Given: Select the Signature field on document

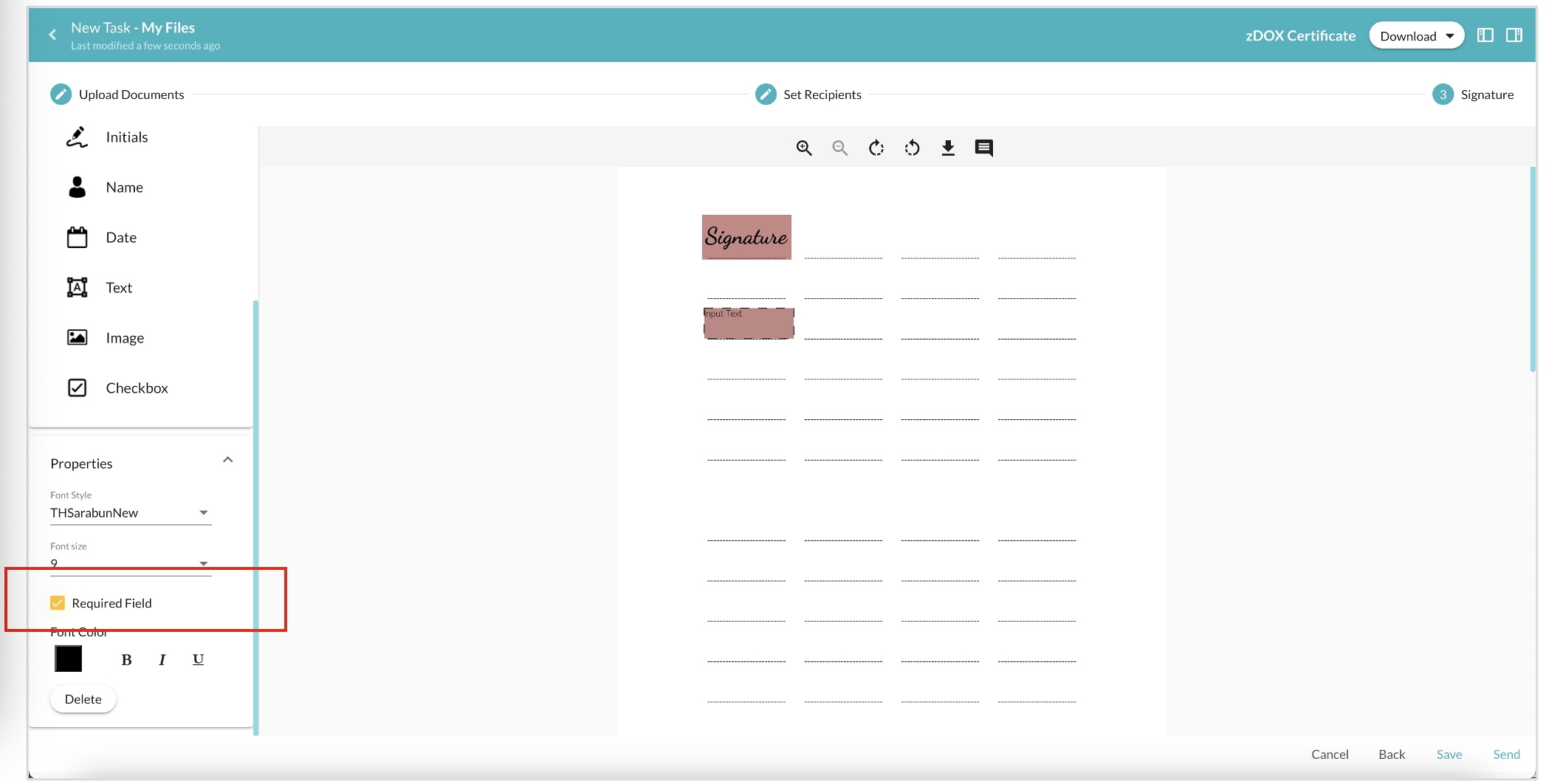Looking at the screenshot, I should click(746, 237).
